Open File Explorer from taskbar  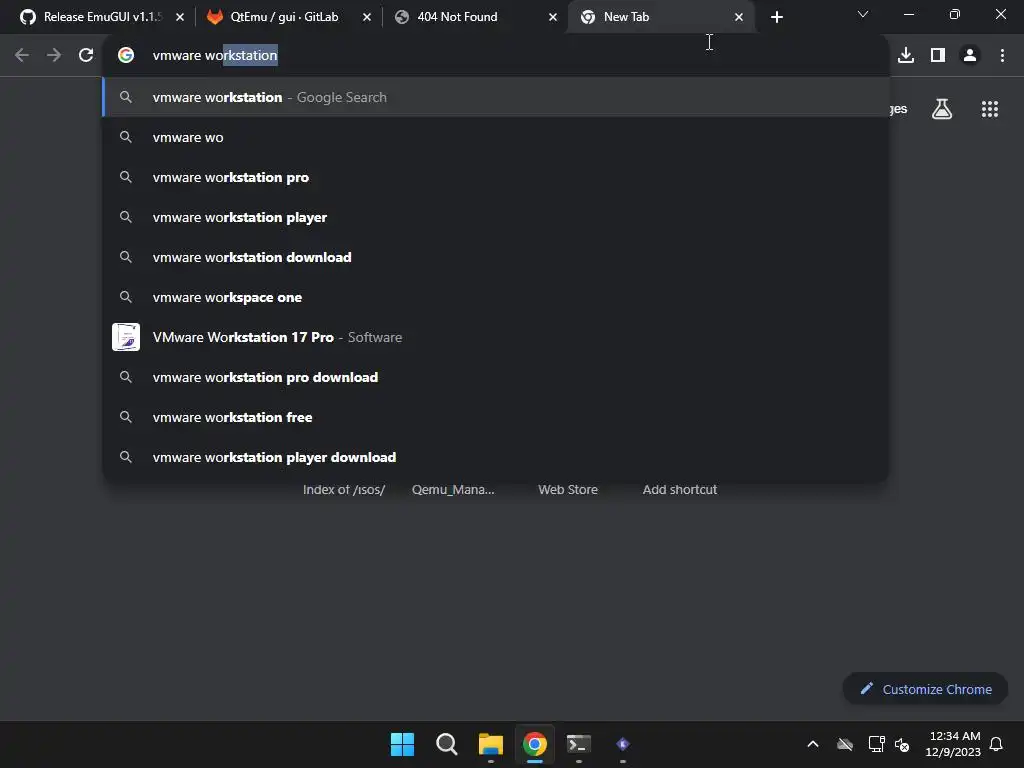click(490, 744)
